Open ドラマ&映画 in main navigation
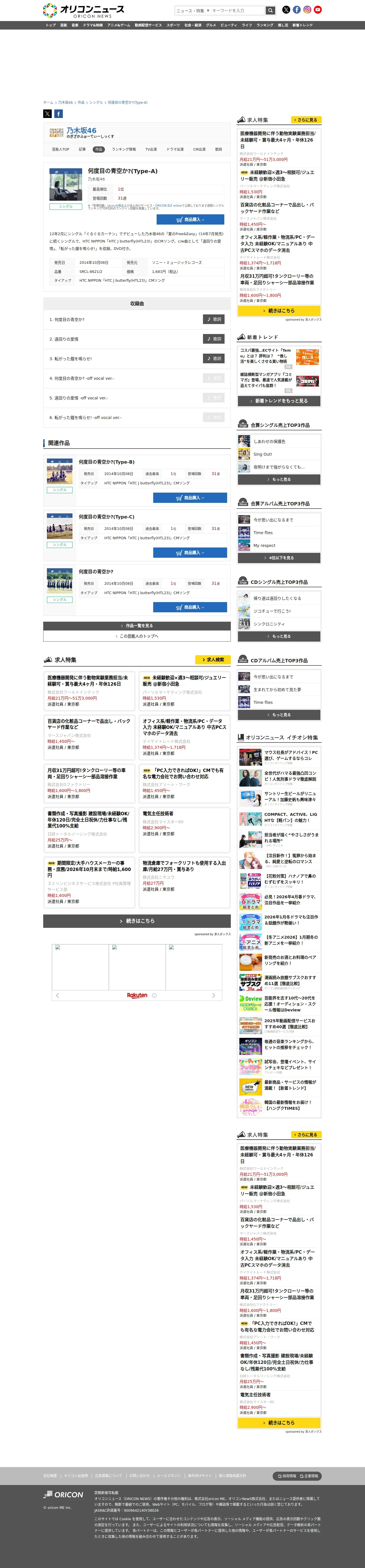 point(93,25)
